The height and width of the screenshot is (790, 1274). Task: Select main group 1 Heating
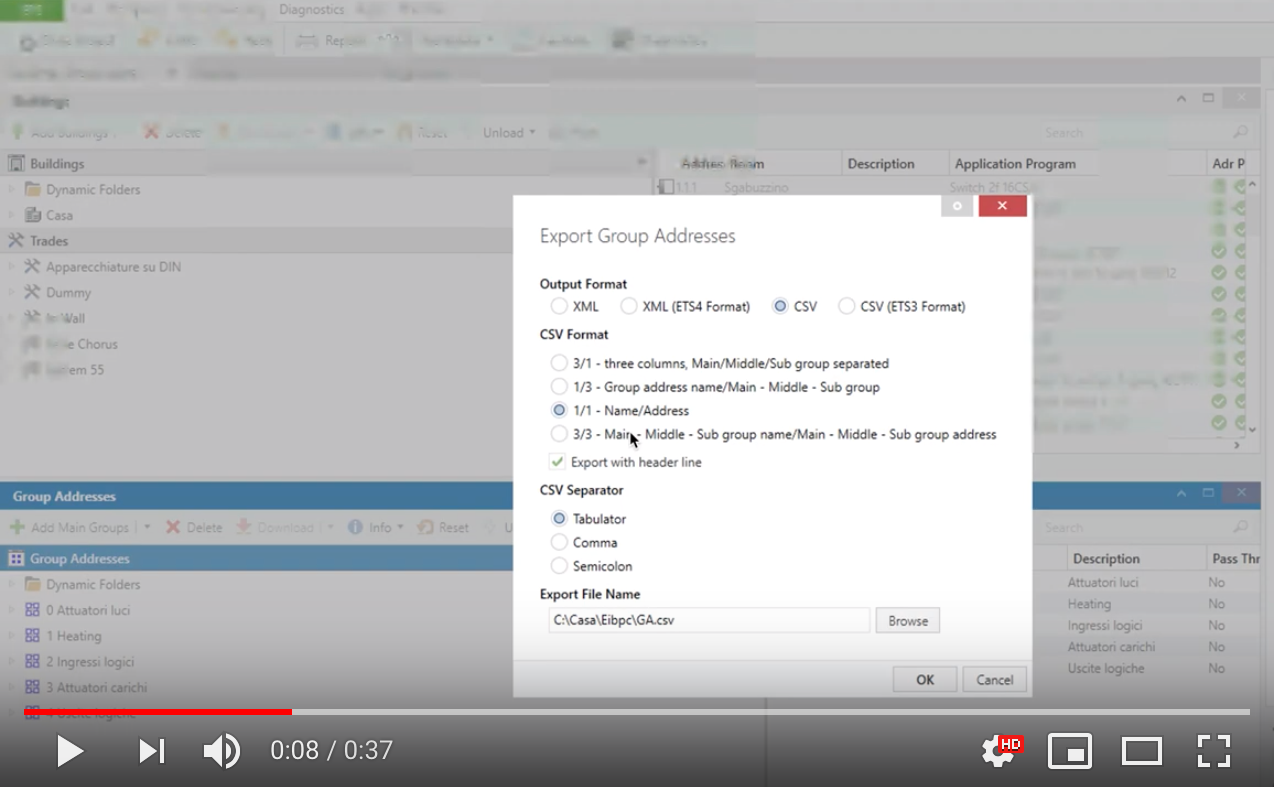point(73,636)
